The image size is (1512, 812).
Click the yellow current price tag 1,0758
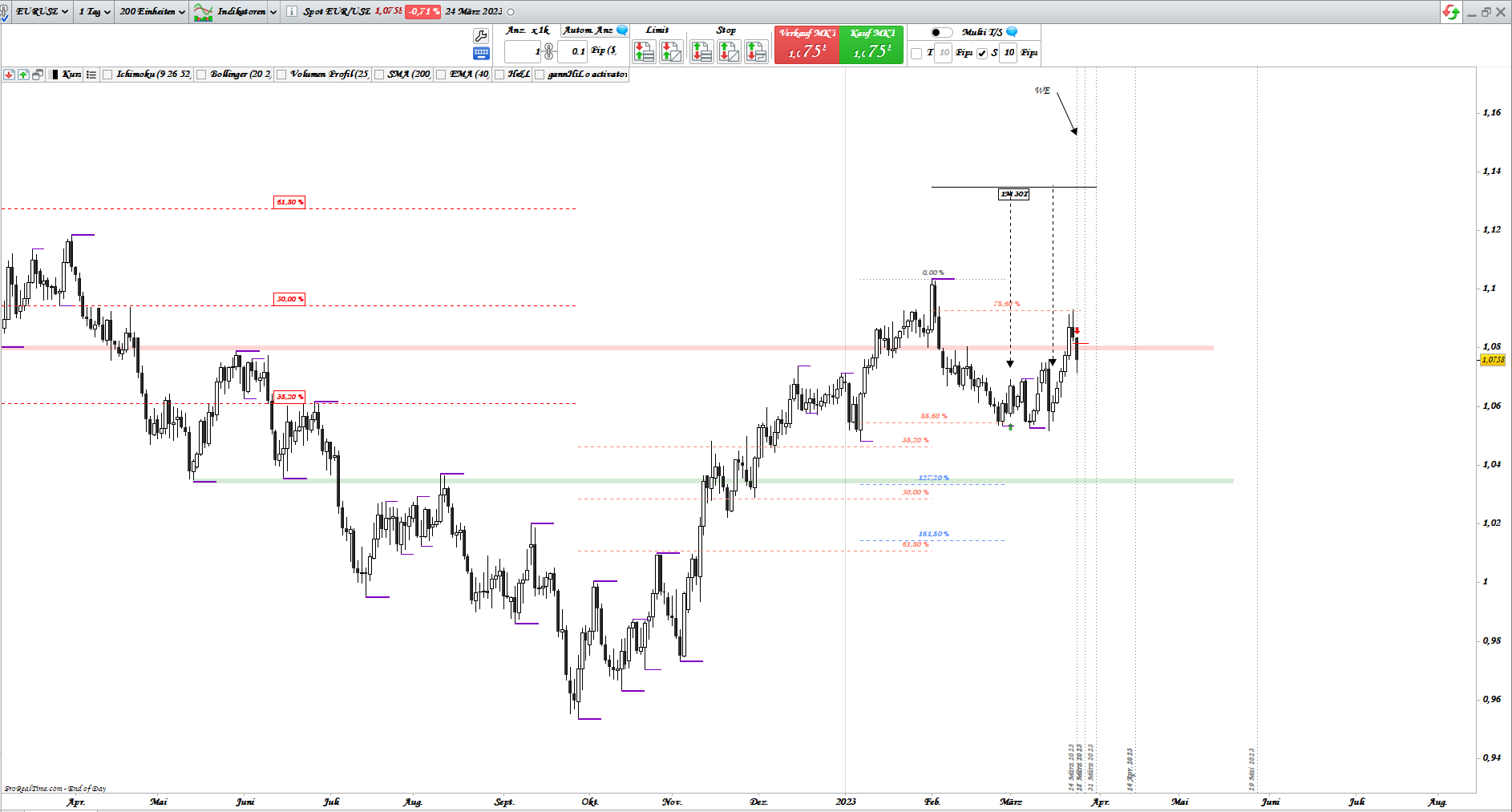[1493, 360]
